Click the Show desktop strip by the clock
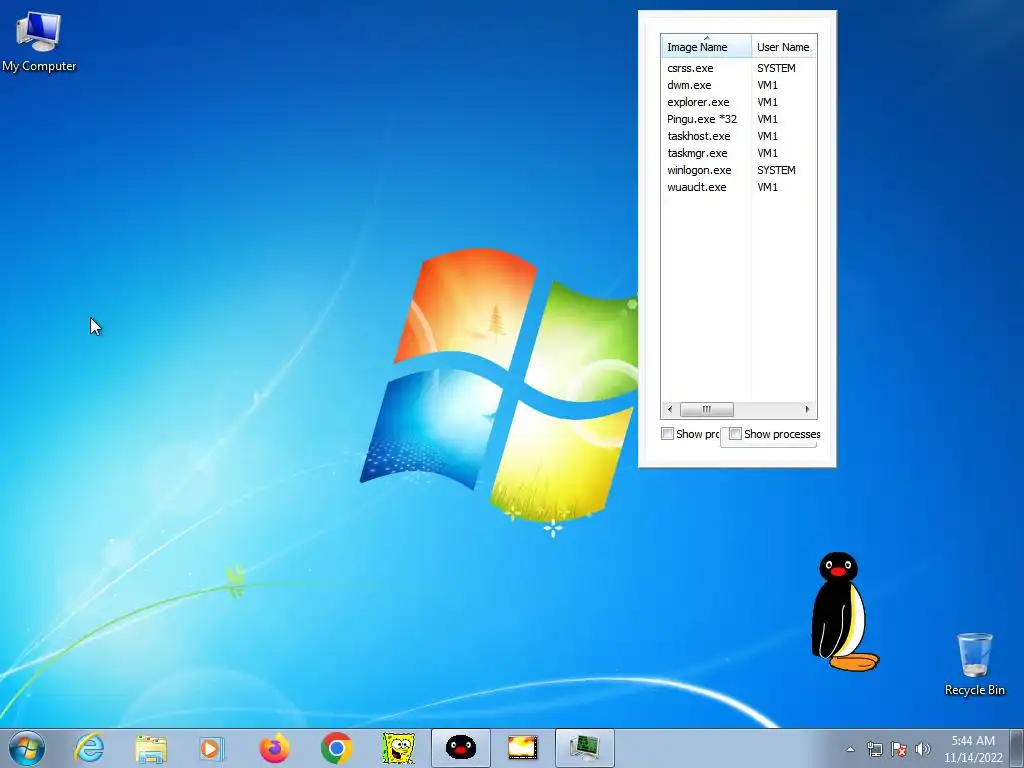This screenshot has height=768, width=1024. (1017, 749)
